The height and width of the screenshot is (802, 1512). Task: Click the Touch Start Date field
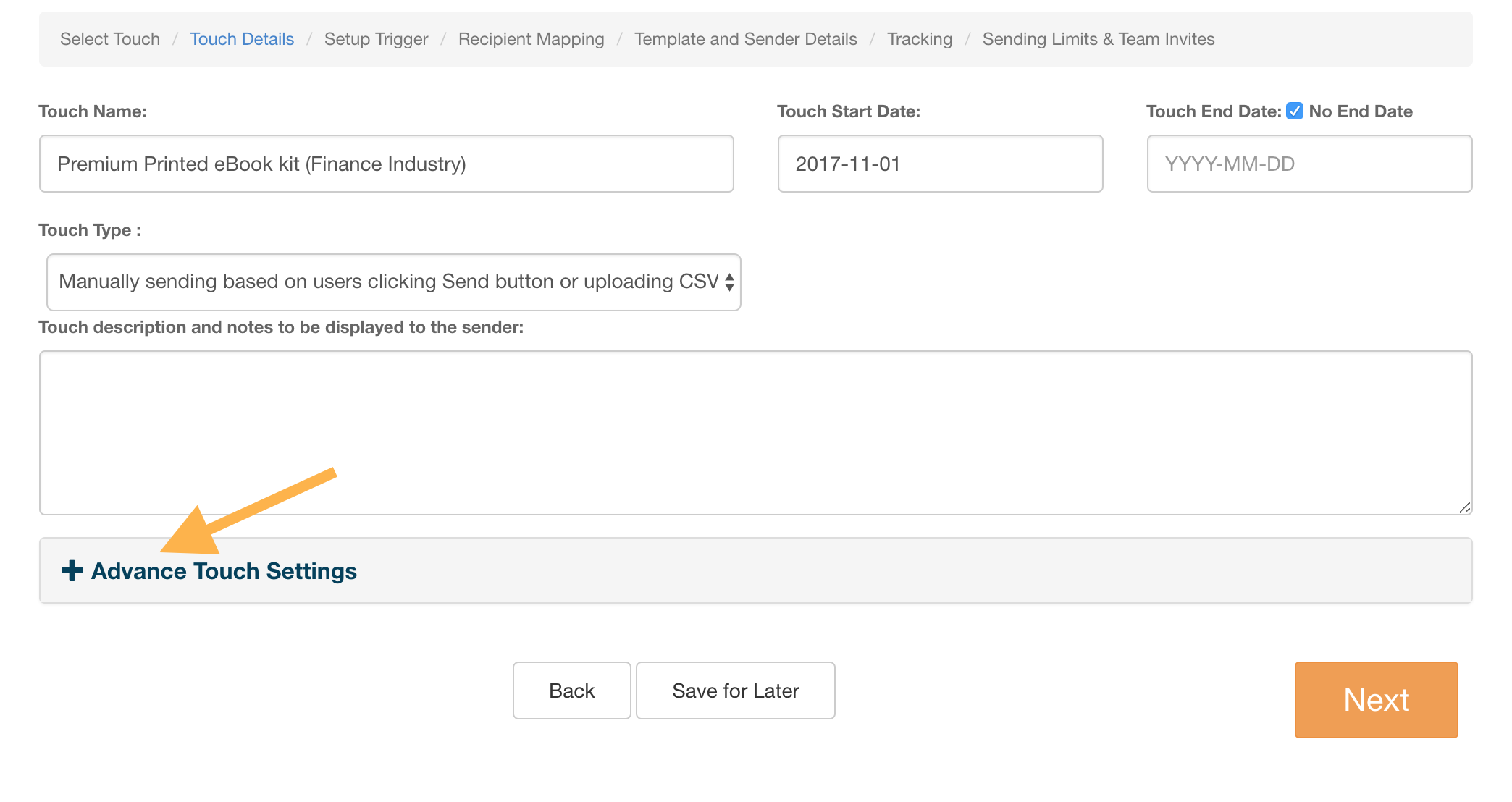(939, 164)
